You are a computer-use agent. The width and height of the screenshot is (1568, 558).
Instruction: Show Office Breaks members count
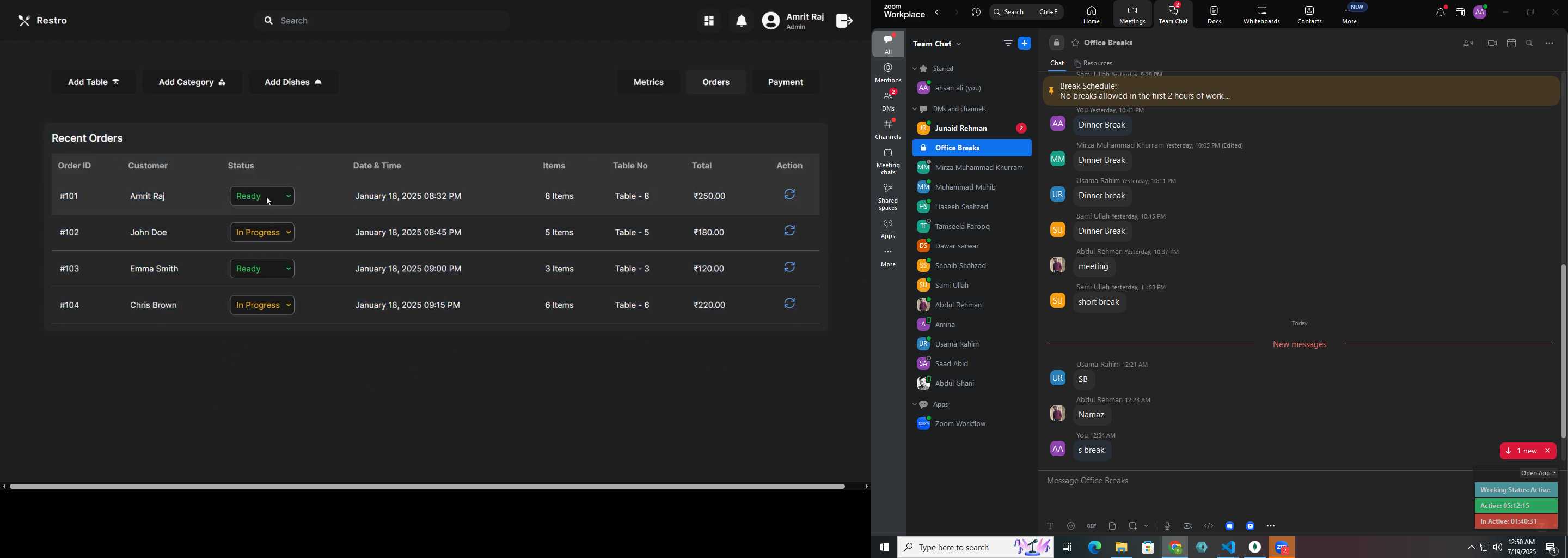click(x=1468, y=43)
